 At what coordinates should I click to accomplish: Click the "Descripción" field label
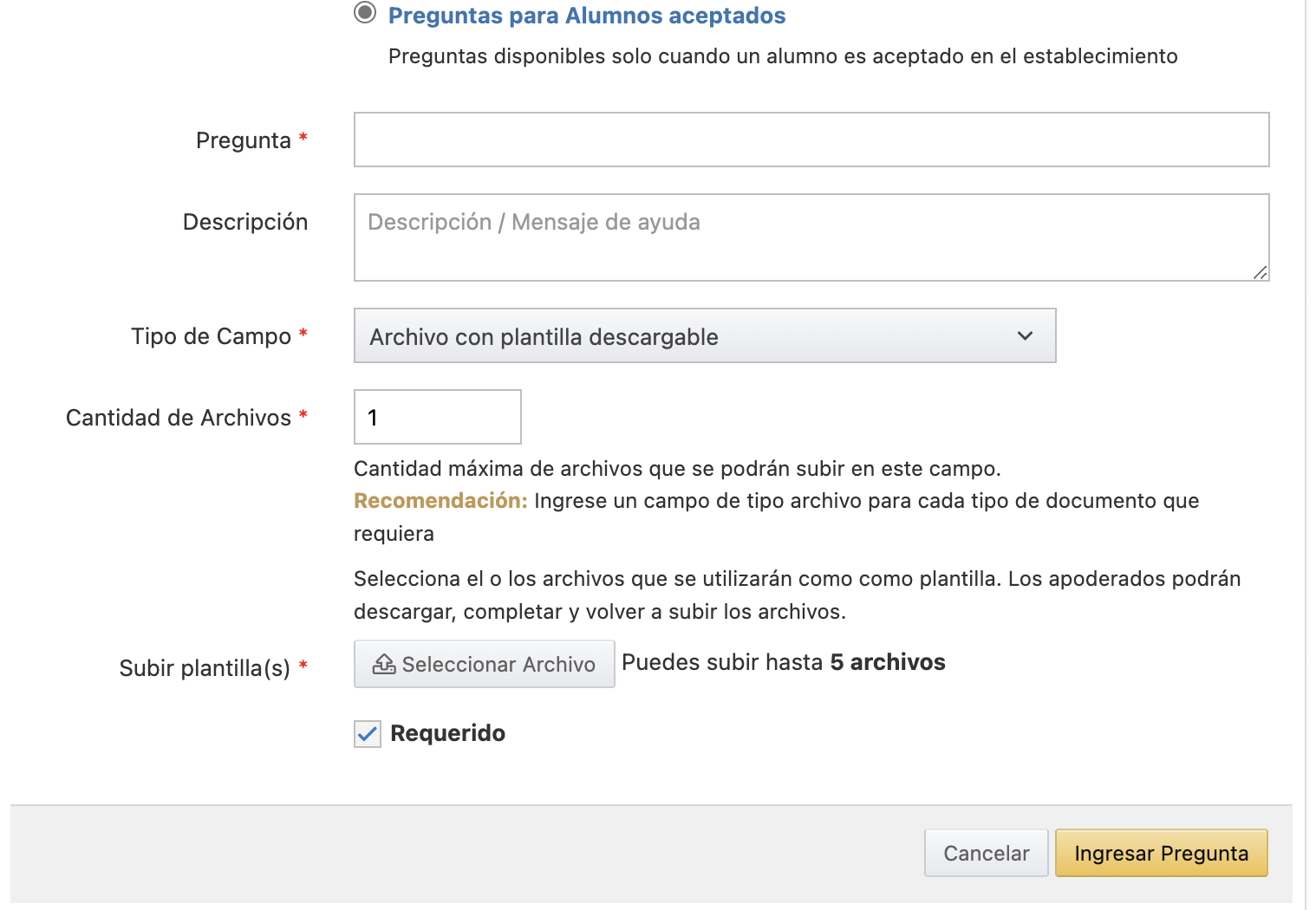coord(245,222)
